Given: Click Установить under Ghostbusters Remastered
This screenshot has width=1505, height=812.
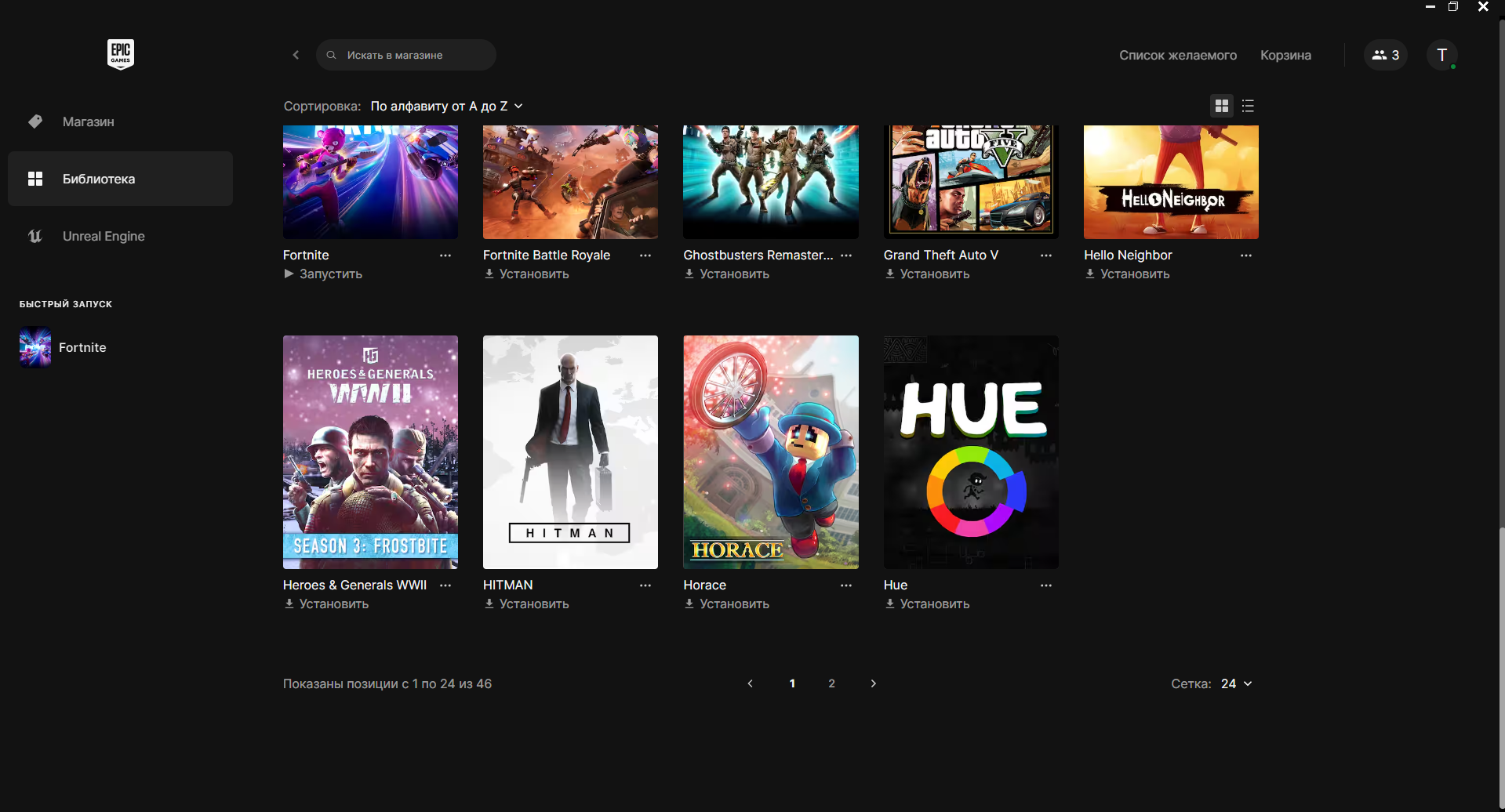Looking at the screenshot, I should click(x=726, y=274).
